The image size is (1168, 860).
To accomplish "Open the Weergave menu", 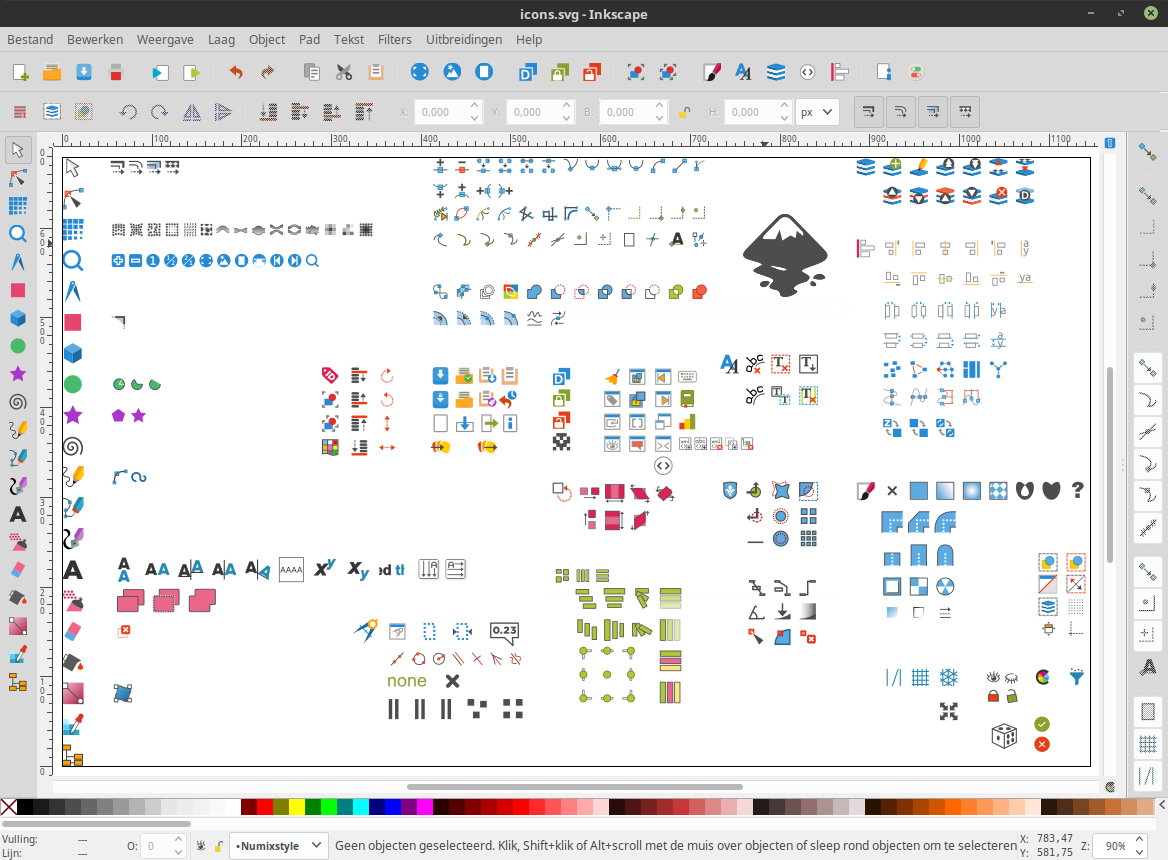I will (165, 39).
